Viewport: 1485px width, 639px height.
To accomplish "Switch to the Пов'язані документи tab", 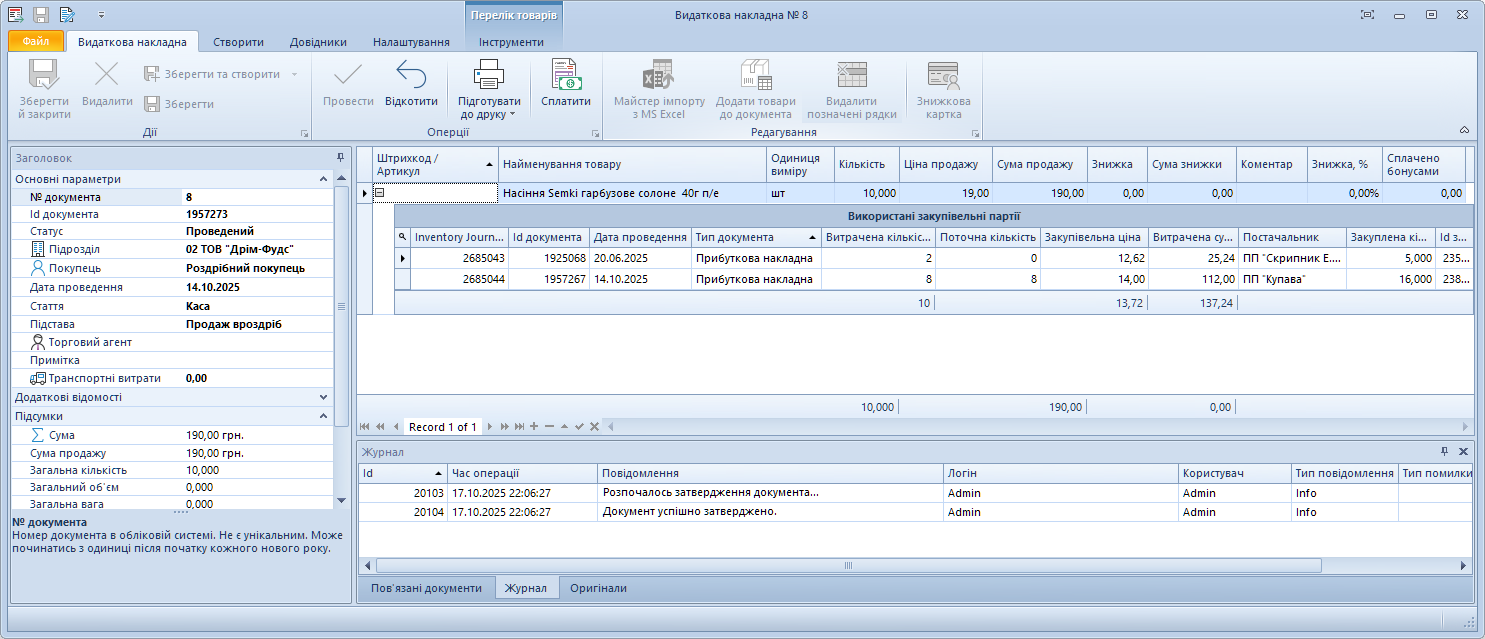I will pos(426,588).
